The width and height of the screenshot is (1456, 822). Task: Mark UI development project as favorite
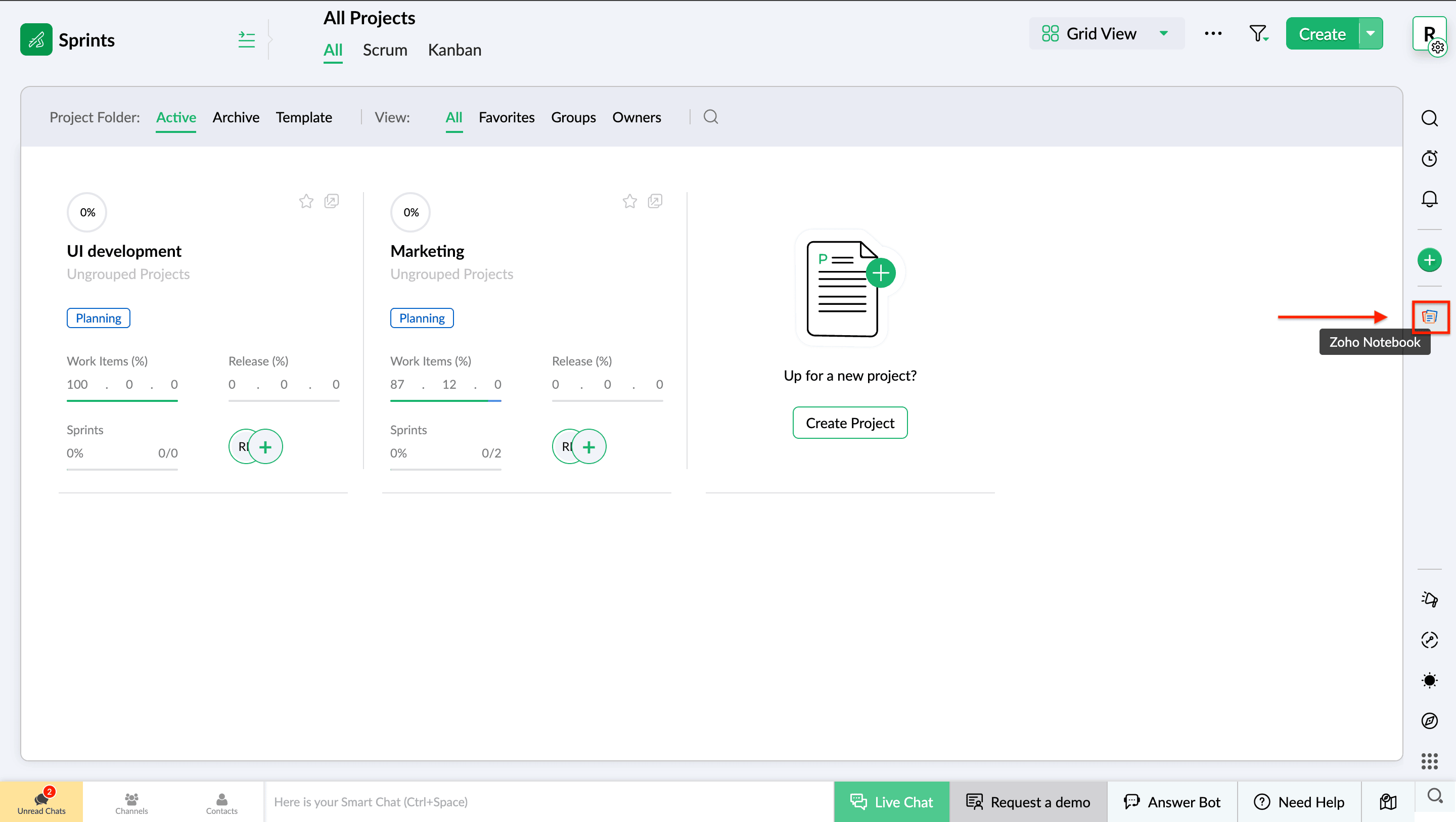point(306,201)
